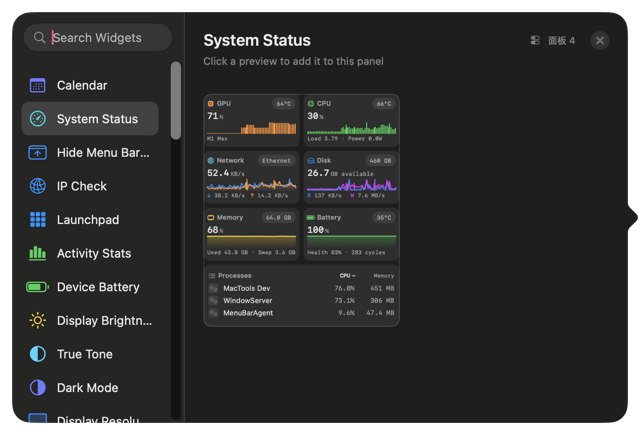Viewport: 640px width, 435px height.
Task: Click the CPU chip icon in preview
Action: [x=311, y=104]
